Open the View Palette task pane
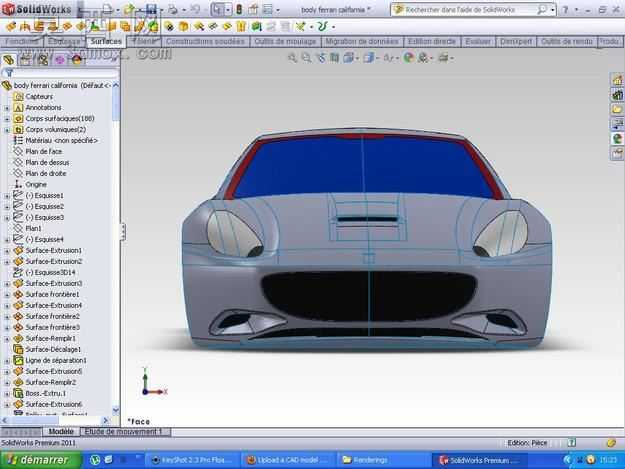625x469 pixels. point(617,124)
